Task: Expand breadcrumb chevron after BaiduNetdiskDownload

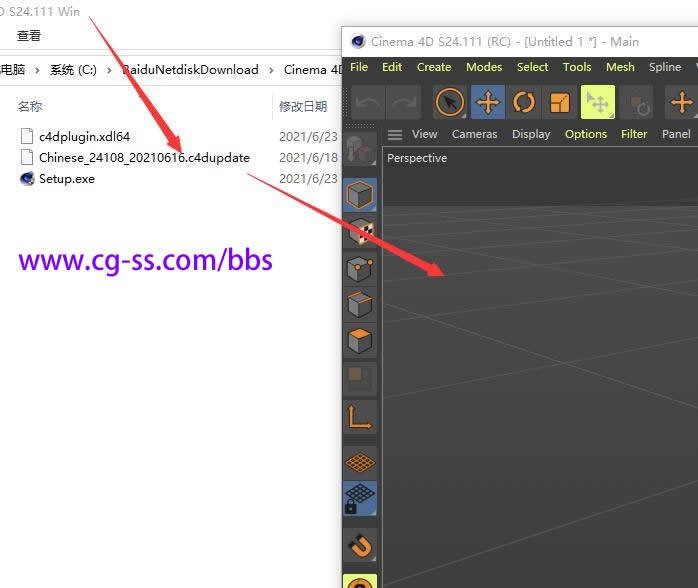Action: [x=271, y=70]
